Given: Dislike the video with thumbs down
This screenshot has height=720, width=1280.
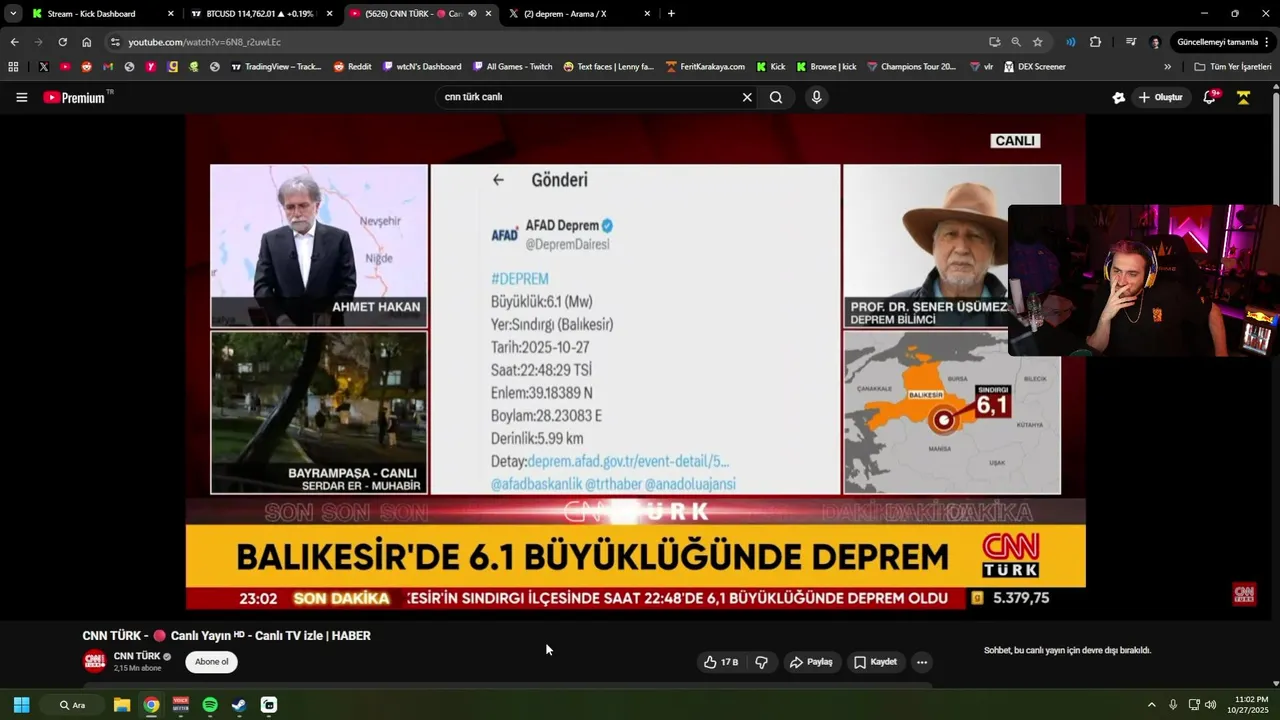Looking at the screenshot, I should [762, 662].
